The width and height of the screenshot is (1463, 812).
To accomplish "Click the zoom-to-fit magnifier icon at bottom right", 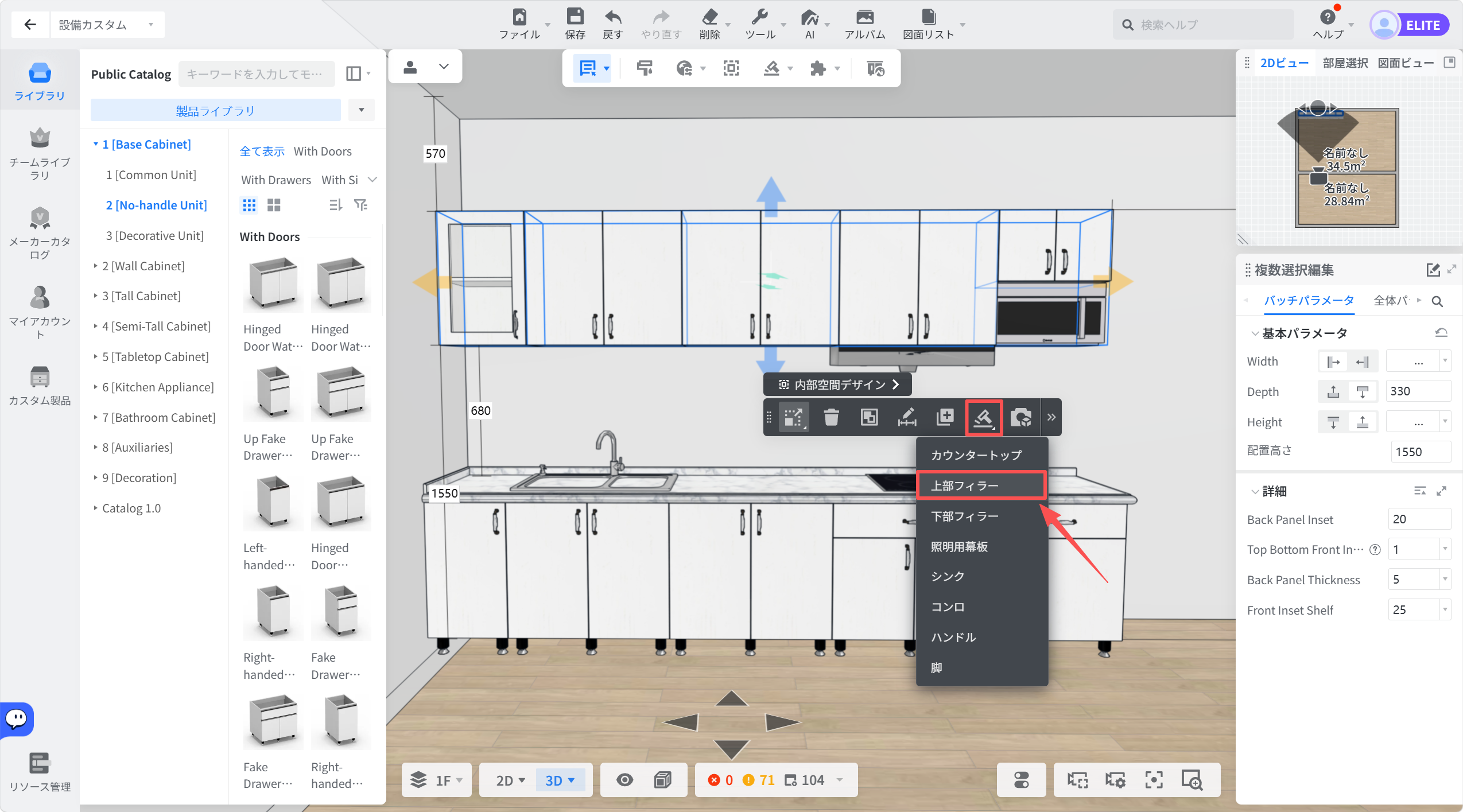I will coord(1192,780).
